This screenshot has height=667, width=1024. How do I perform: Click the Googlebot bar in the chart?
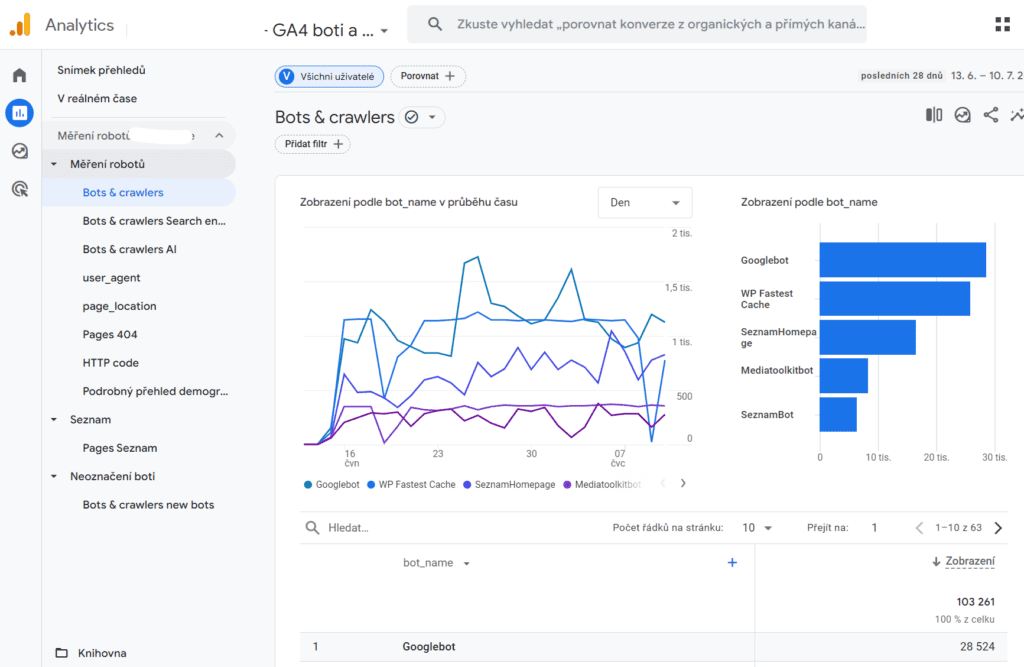click(x=900, y=258)
